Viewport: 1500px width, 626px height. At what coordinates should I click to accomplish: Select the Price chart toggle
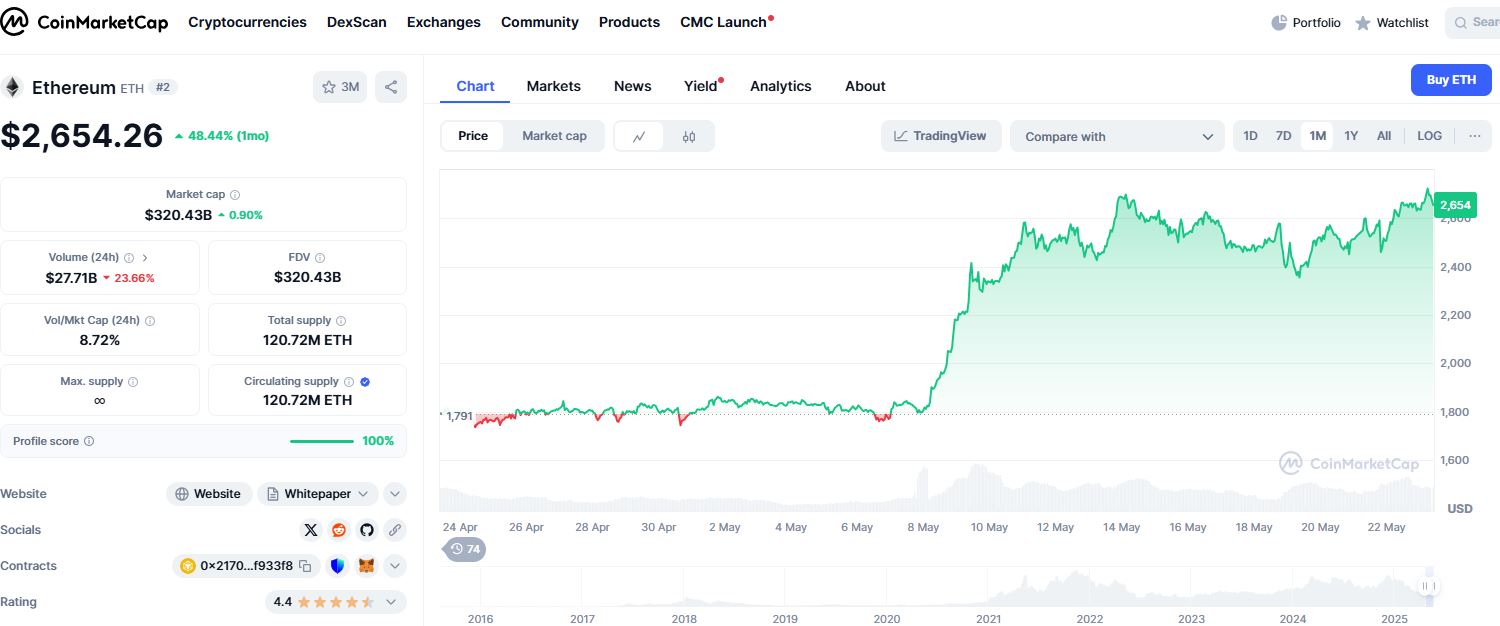(473, 136)
